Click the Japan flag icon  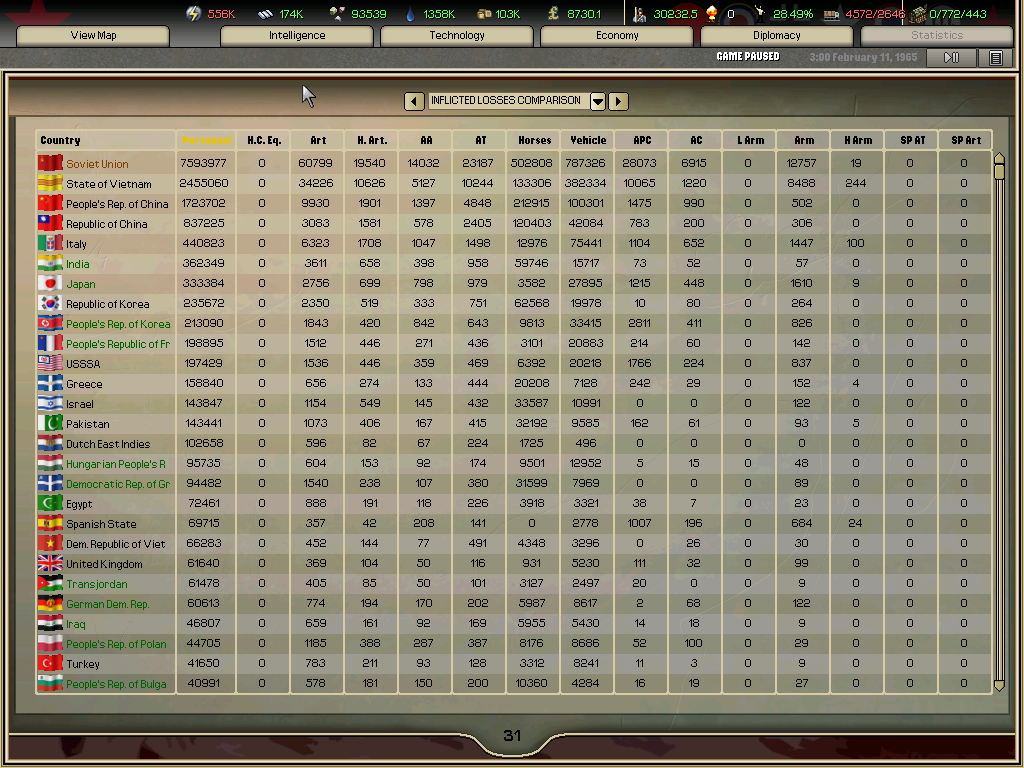(50, 283)
